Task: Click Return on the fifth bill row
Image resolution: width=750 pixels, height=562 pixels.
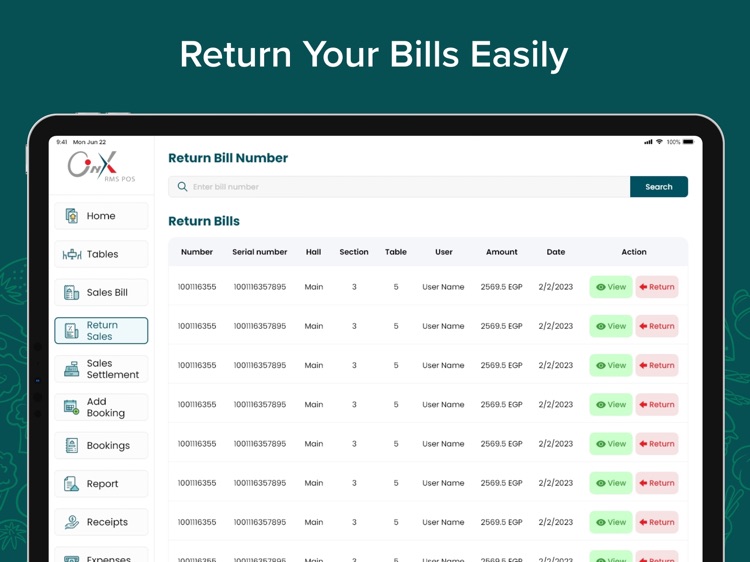Action: pos(657,444)
